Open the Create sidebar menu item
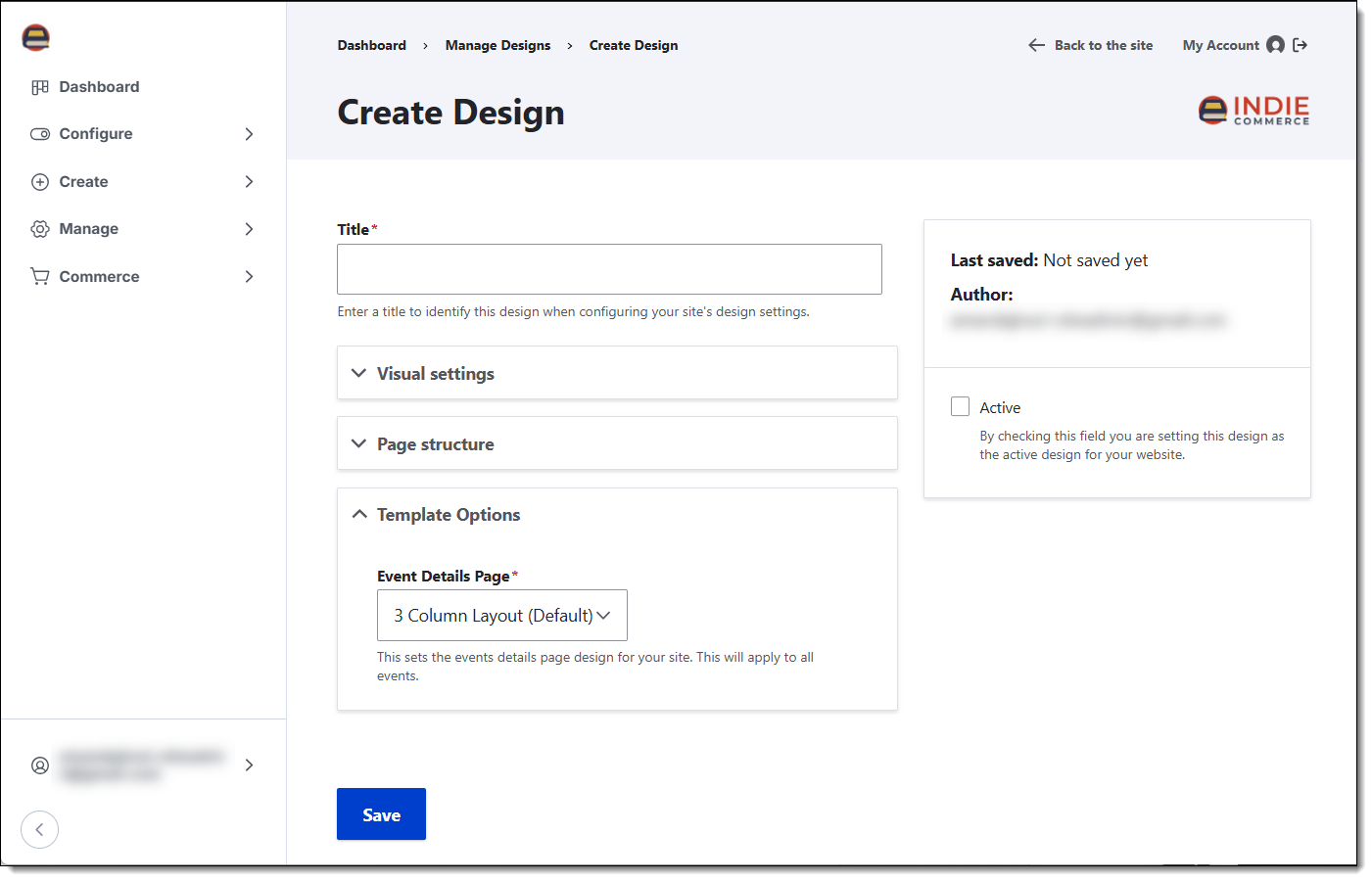The image size is (1372, 881). pyautogui.click(x=83, y=182)
